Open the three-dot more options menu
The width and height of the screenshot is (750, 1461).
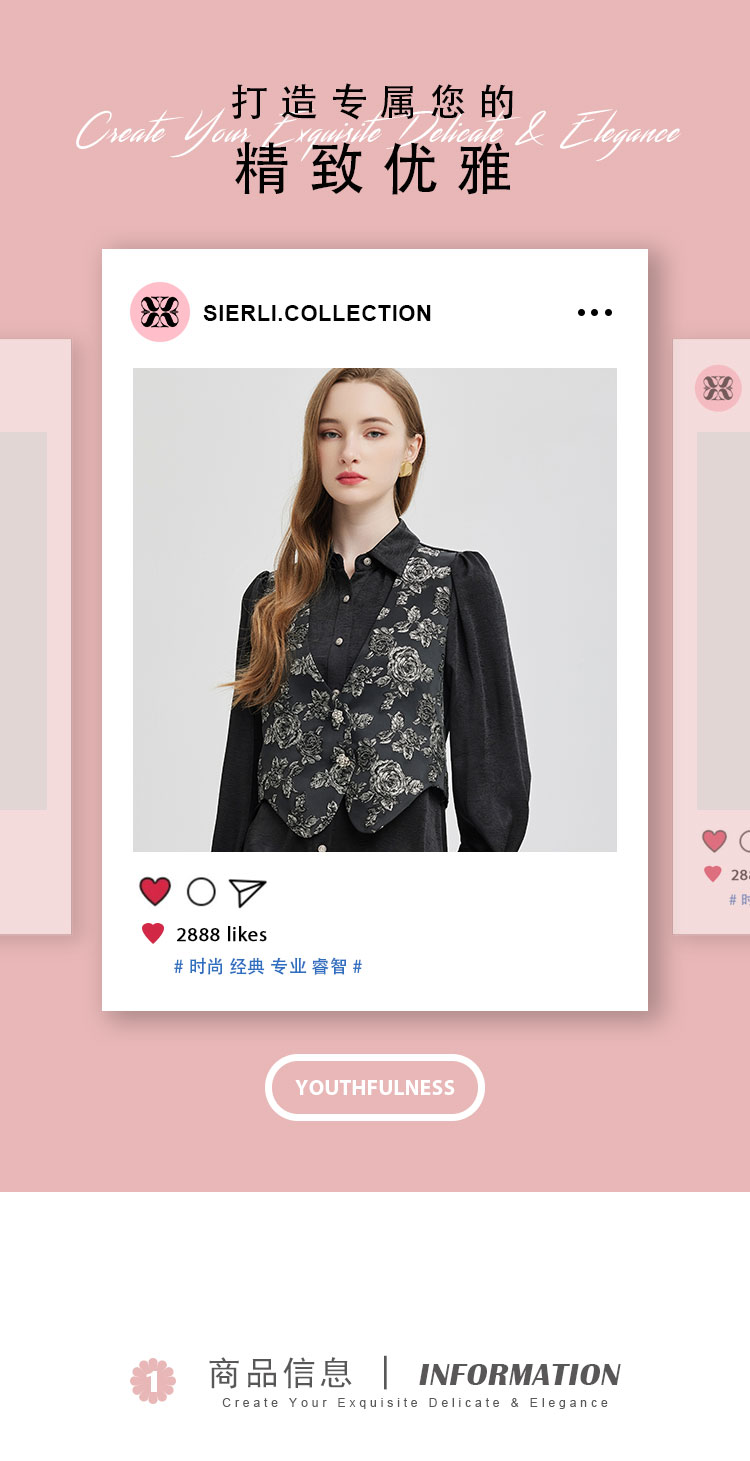(595, 313)
